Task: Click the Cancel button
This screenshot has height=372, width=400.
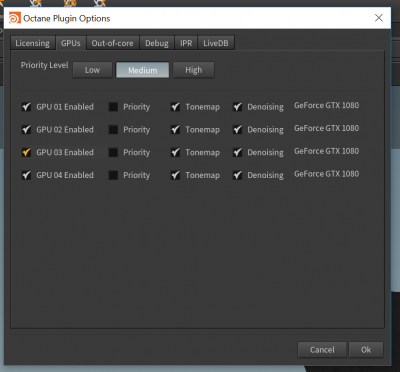Action: click(x=322, y=350)
